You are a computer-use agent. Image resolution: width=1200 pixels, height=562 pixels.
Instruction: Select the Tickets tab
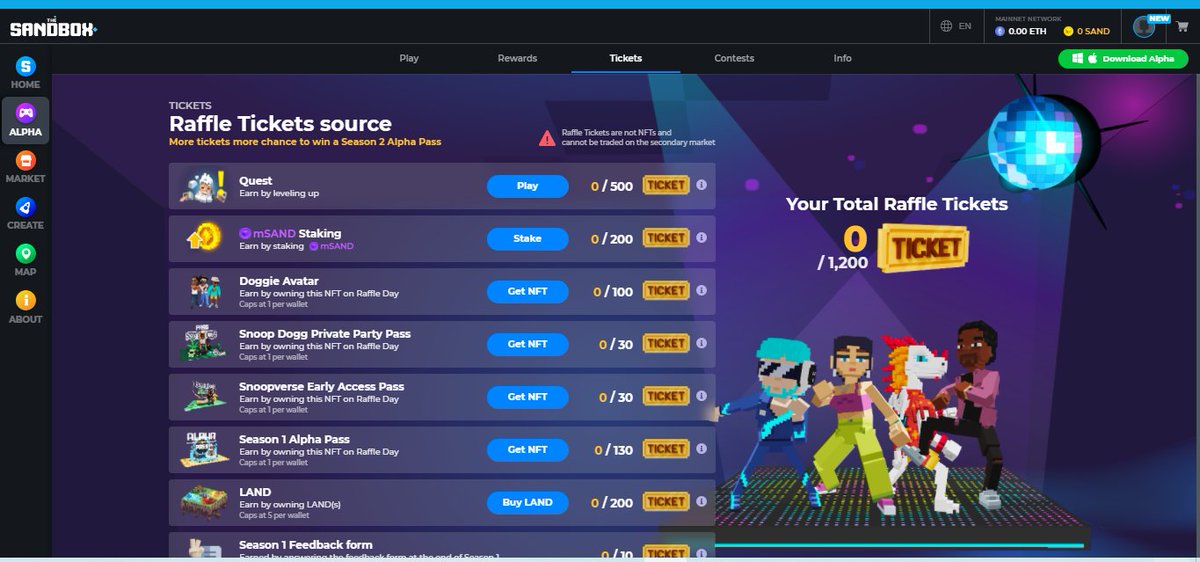(x=626, y=58)
